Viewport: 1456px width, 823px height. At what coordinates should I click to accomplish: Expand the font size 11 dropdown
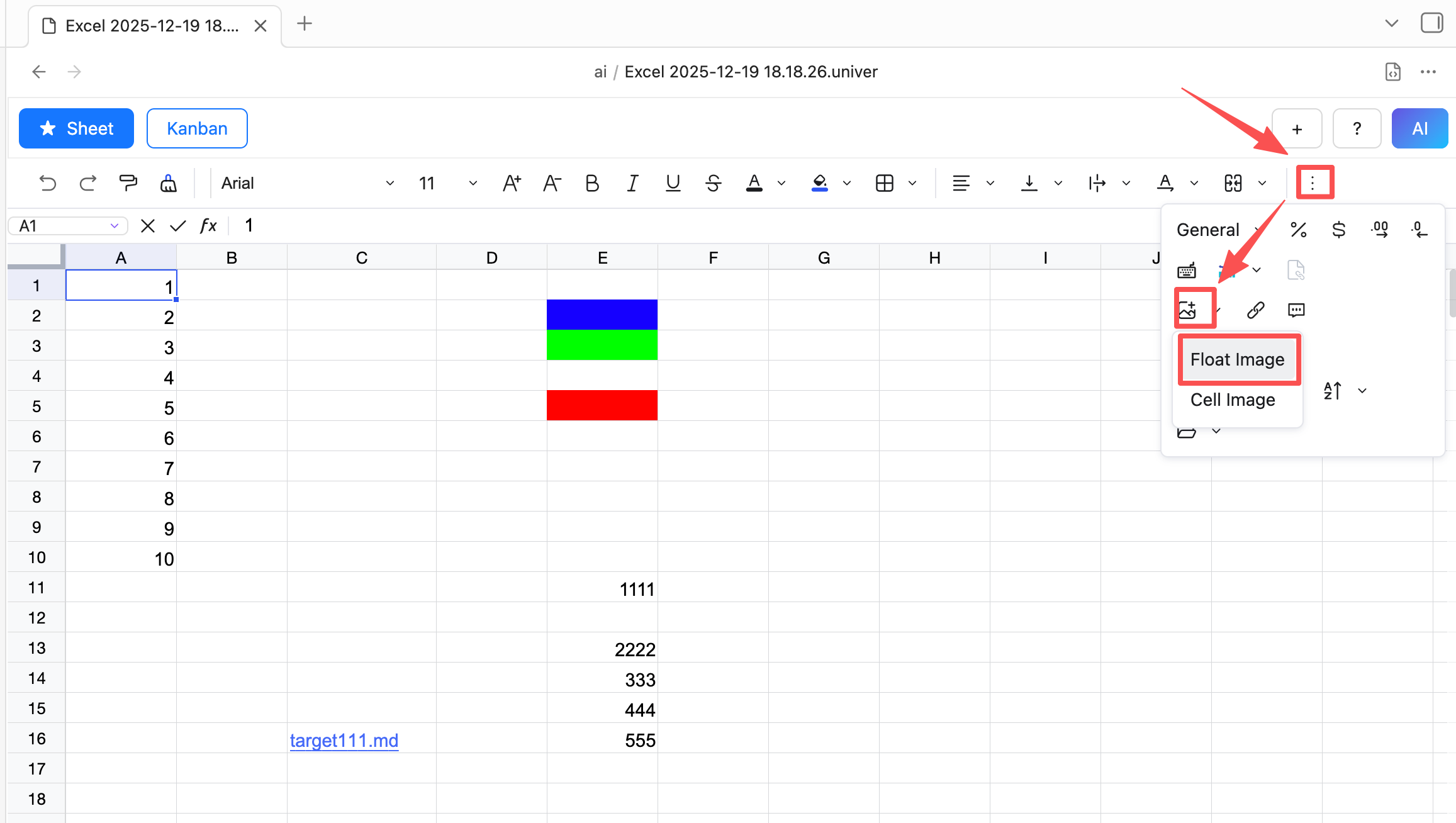(x=473, y=183)
